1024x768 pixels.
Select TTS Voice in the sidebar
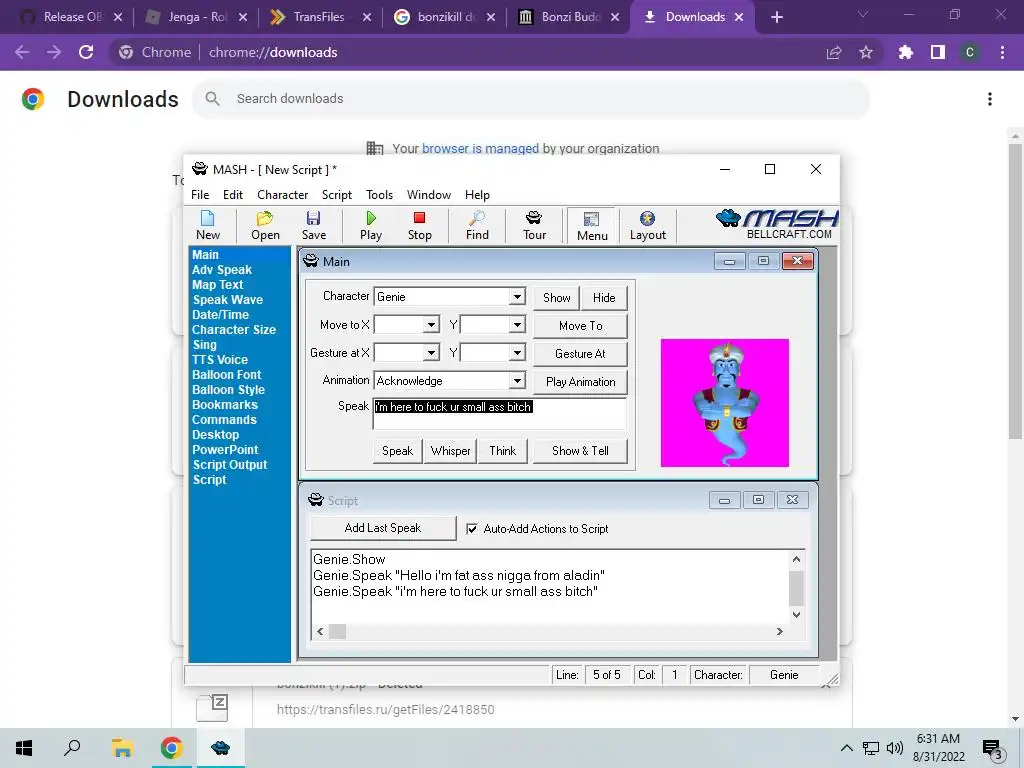tap(220, 360)
